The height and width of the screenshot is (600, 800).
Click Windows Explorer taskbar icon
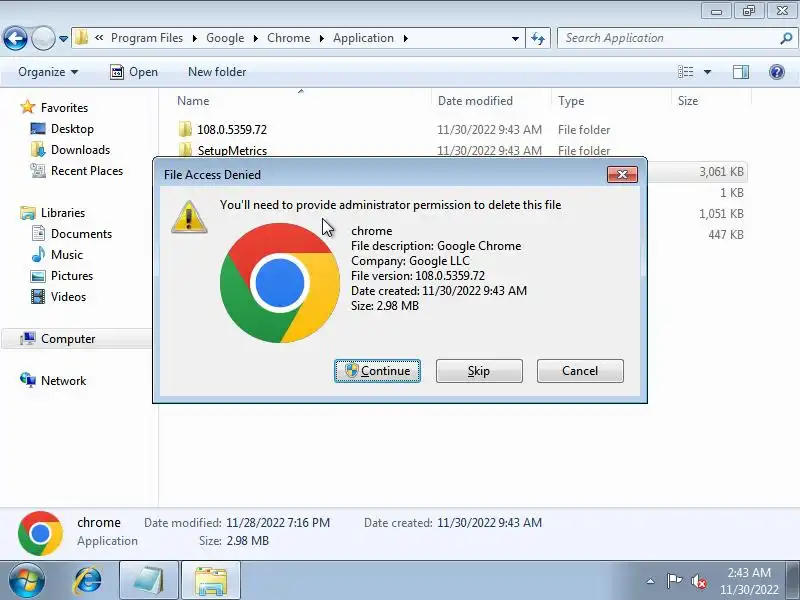click(x=211, y=581)
